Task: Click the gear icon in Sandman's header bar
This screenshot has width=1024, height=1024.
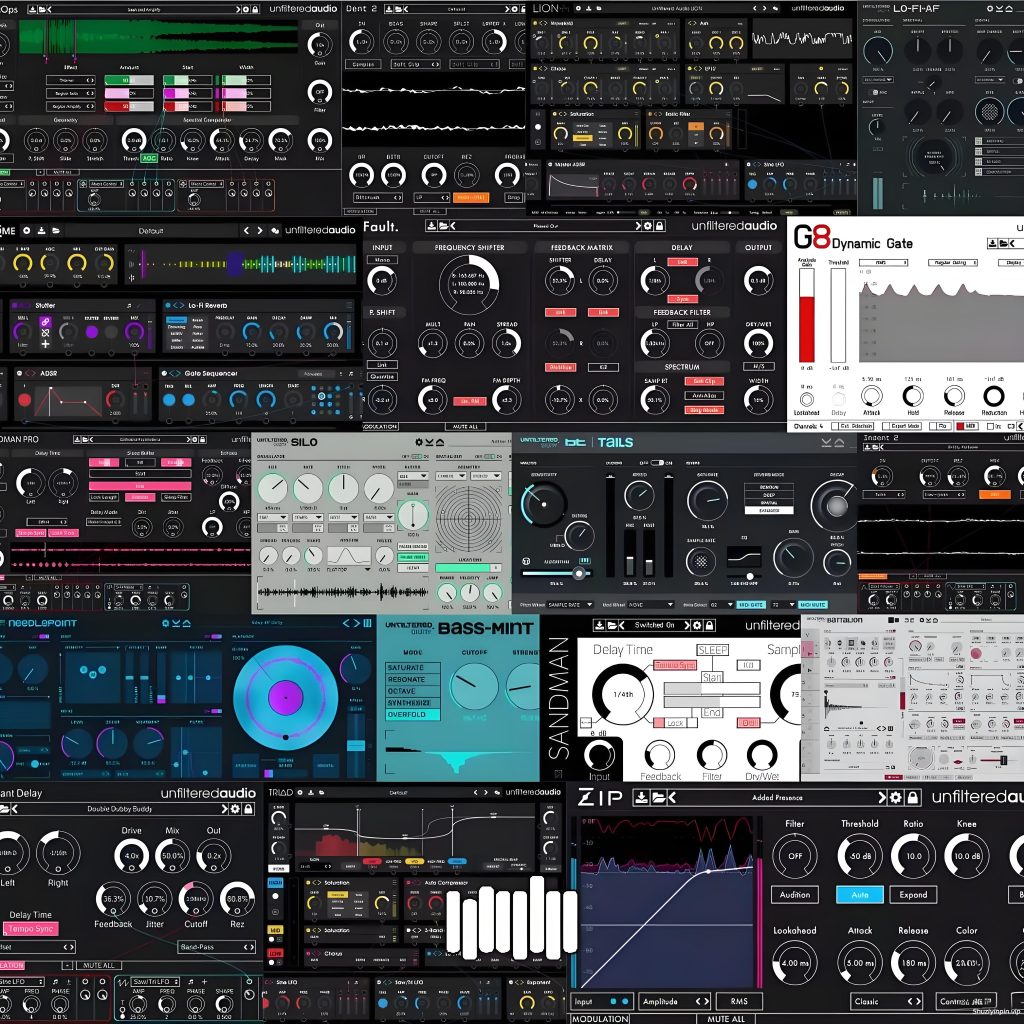Action: (696, 627)
